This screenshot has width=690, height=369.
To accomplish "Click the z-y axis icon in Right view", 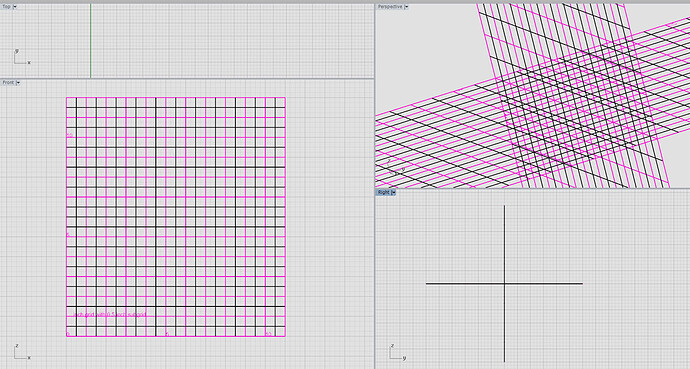I will click(x=397, y=352).
